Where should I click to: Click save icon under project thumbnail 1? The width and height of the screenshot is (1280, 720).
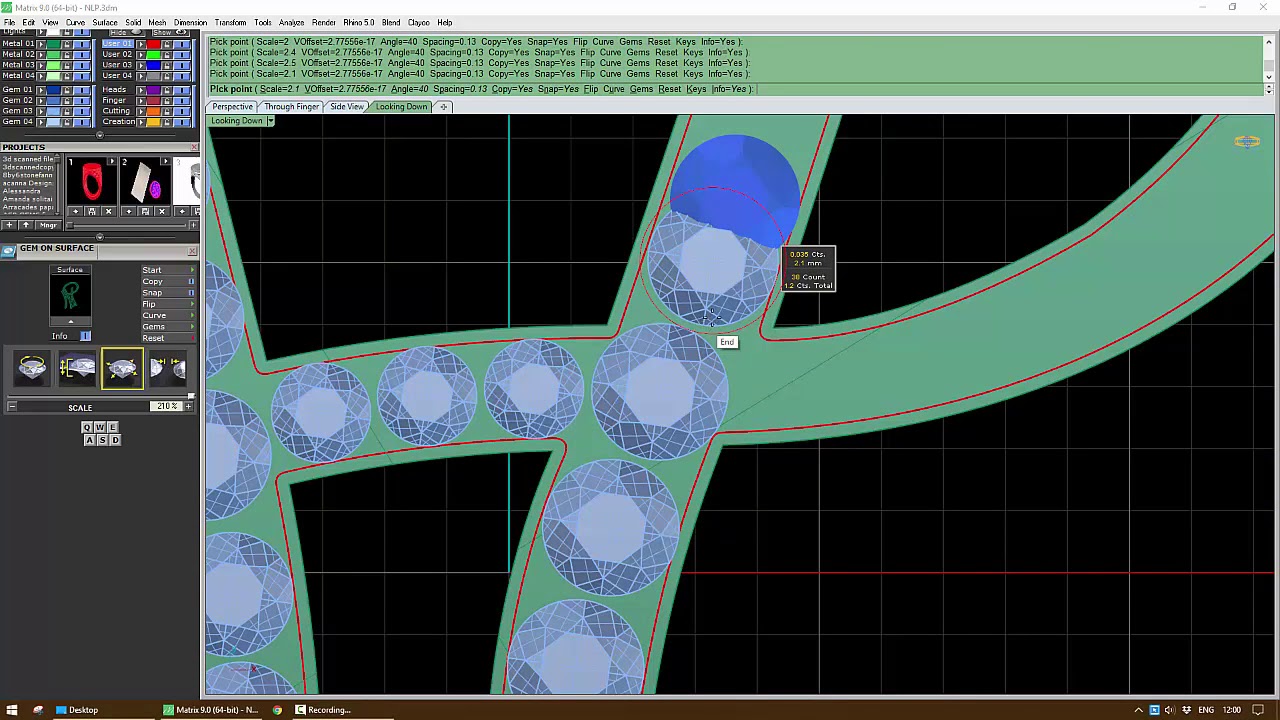(92, 211)
